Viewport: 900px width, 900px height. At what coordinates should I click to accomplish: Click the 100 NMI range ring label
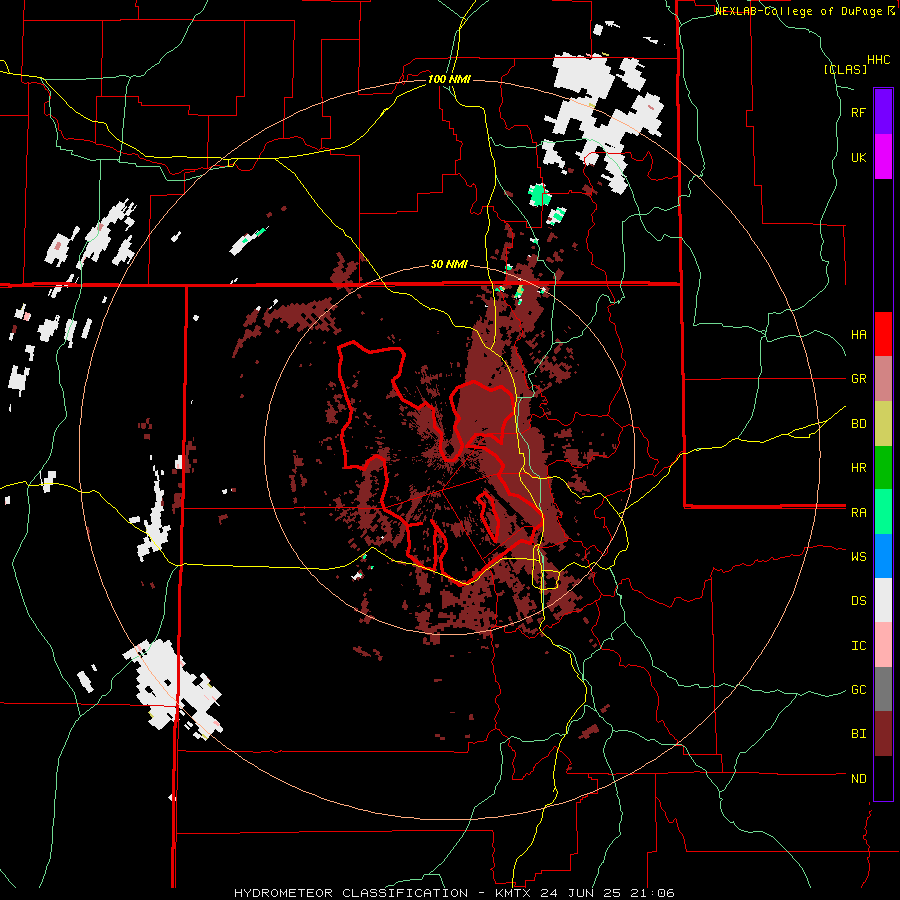(449, 79)
